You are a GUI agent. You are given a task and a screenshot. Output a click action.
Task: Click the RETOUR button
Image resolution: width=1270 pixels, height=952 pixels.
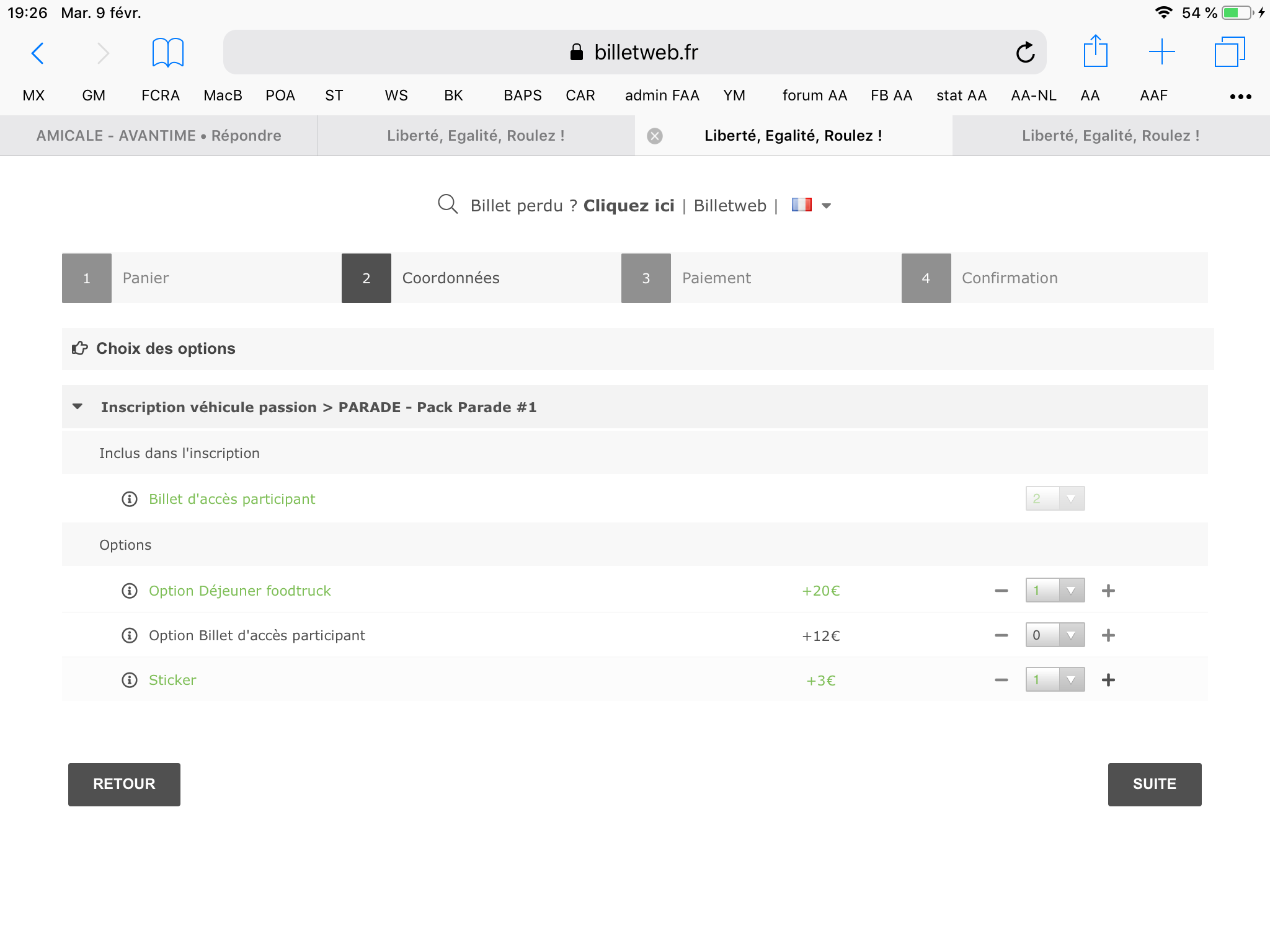point(124,785)
